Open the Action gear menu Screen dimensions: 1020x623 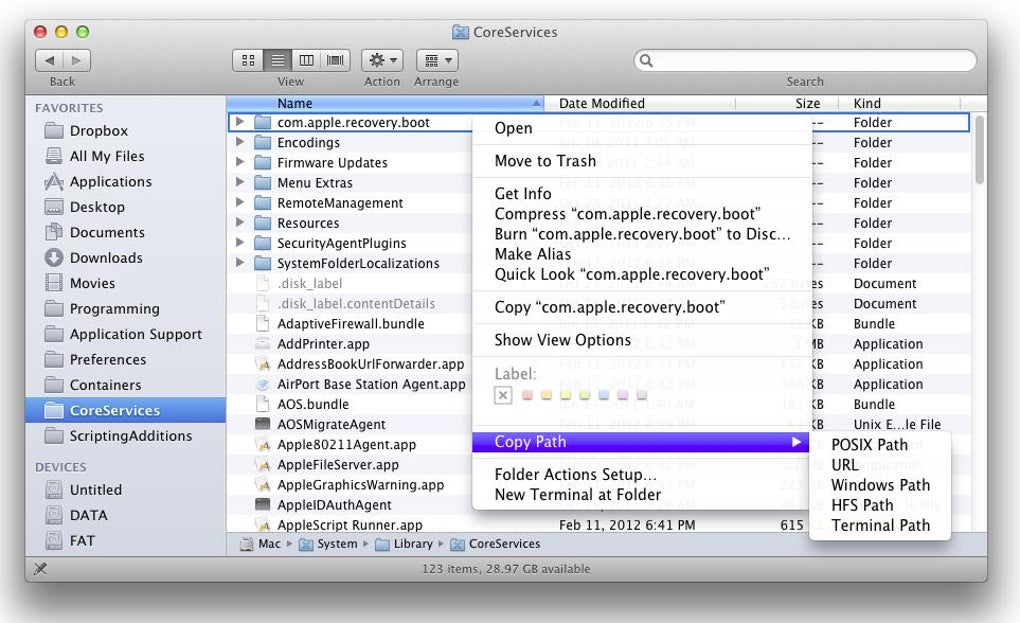pos(383,60)
